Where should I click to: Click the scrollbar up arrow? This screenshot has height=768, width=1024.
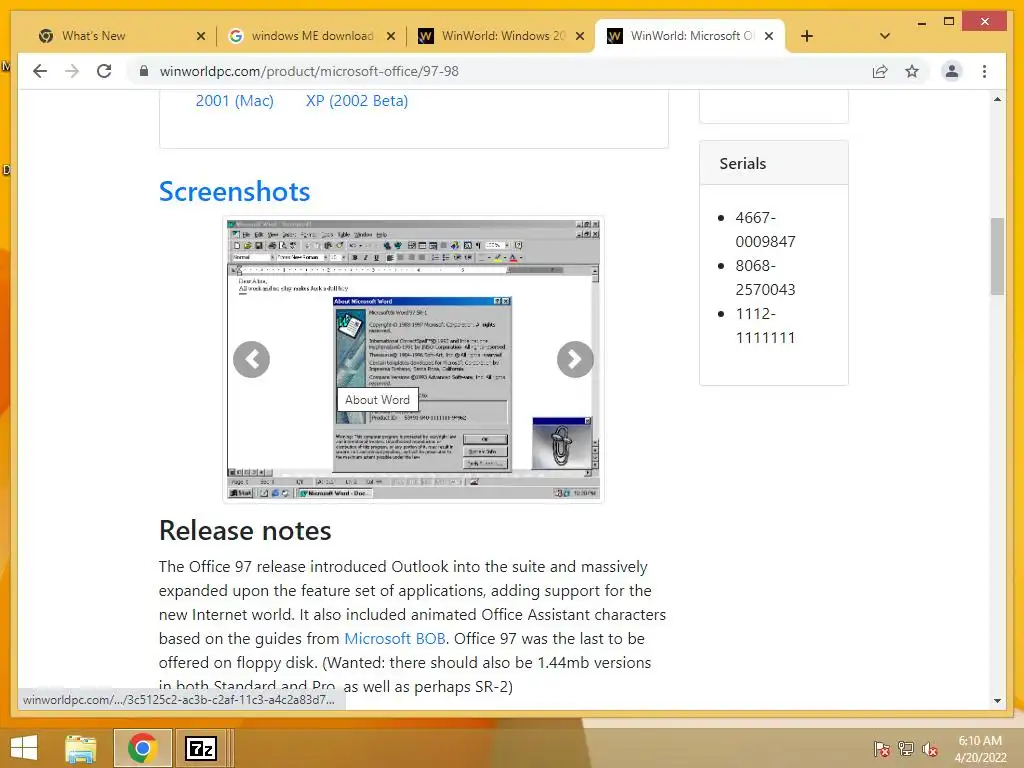997,99
